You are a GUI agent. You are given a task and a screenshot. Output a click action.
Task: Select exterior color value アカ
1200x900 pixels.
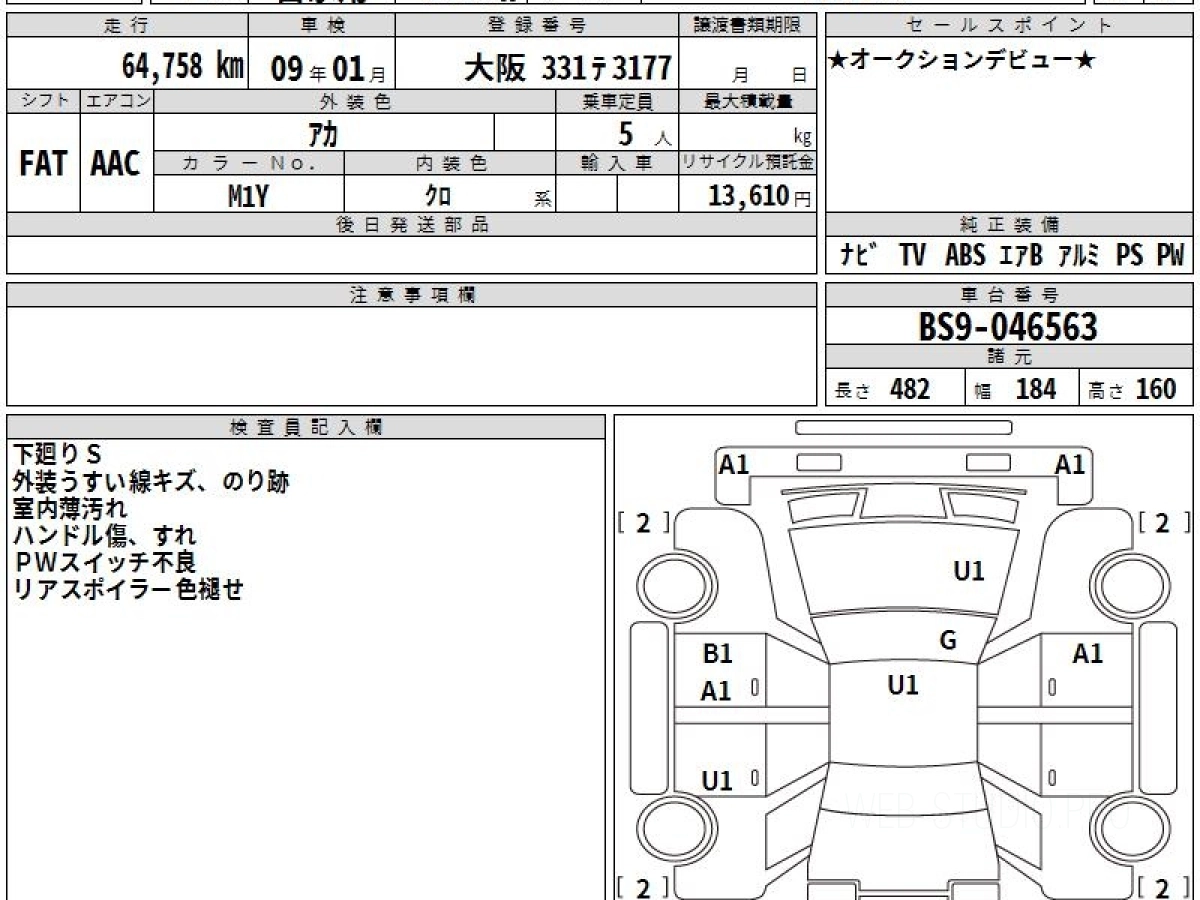[323, 133]
